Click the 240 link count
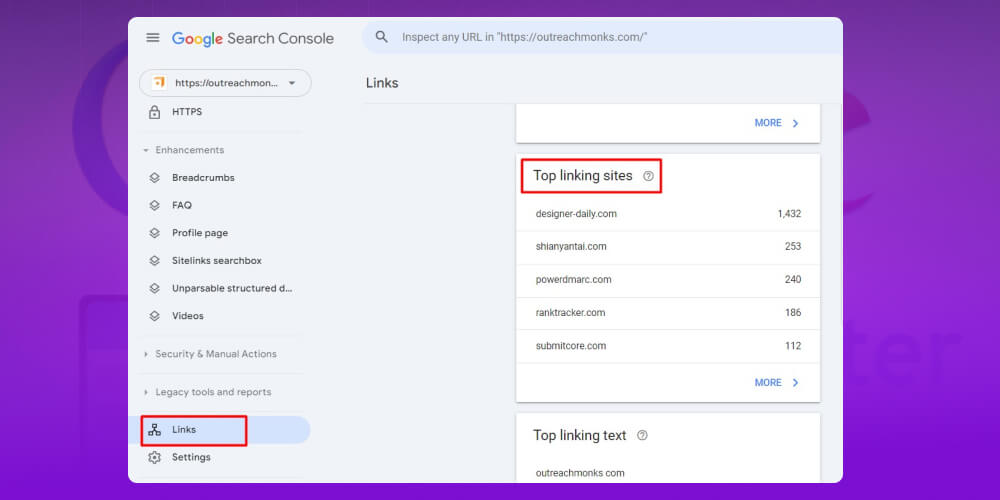Viewport: 1000px width, 500px height. click(x=793, y=280)
